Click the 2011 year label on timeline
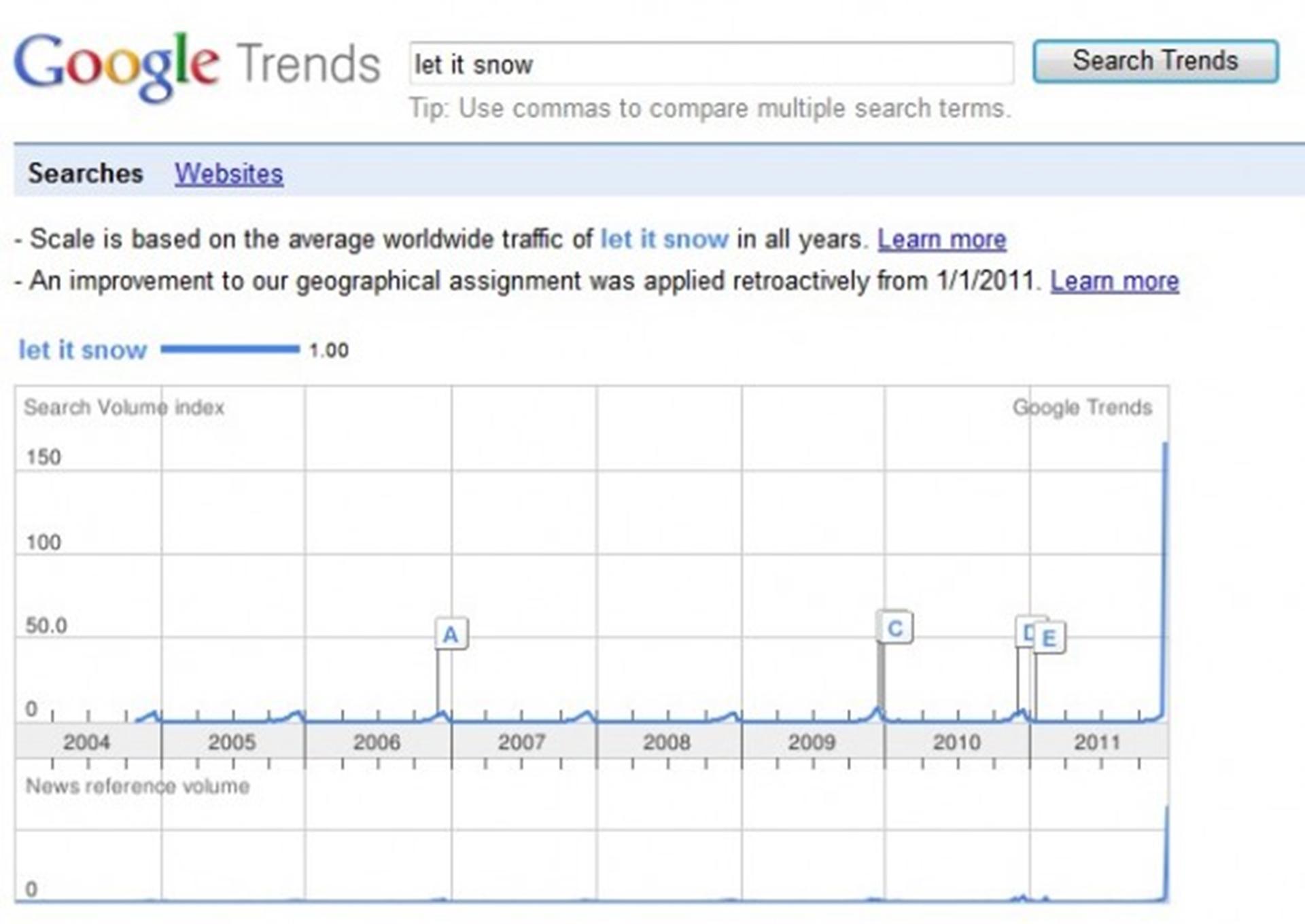This screenshot has width=1305, height=924. tap(1097, 742)
